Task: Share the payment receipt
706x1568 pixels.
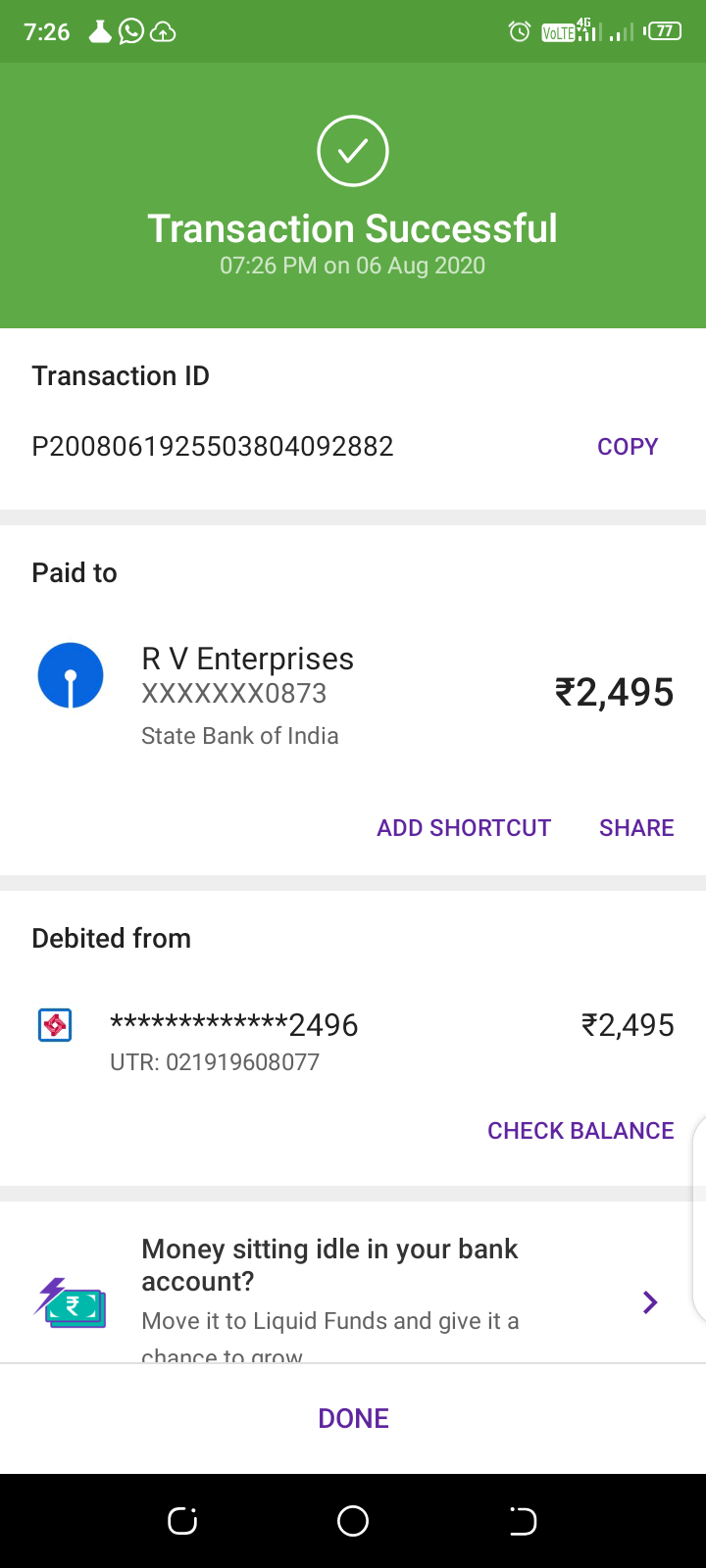Action: point(636,828)
